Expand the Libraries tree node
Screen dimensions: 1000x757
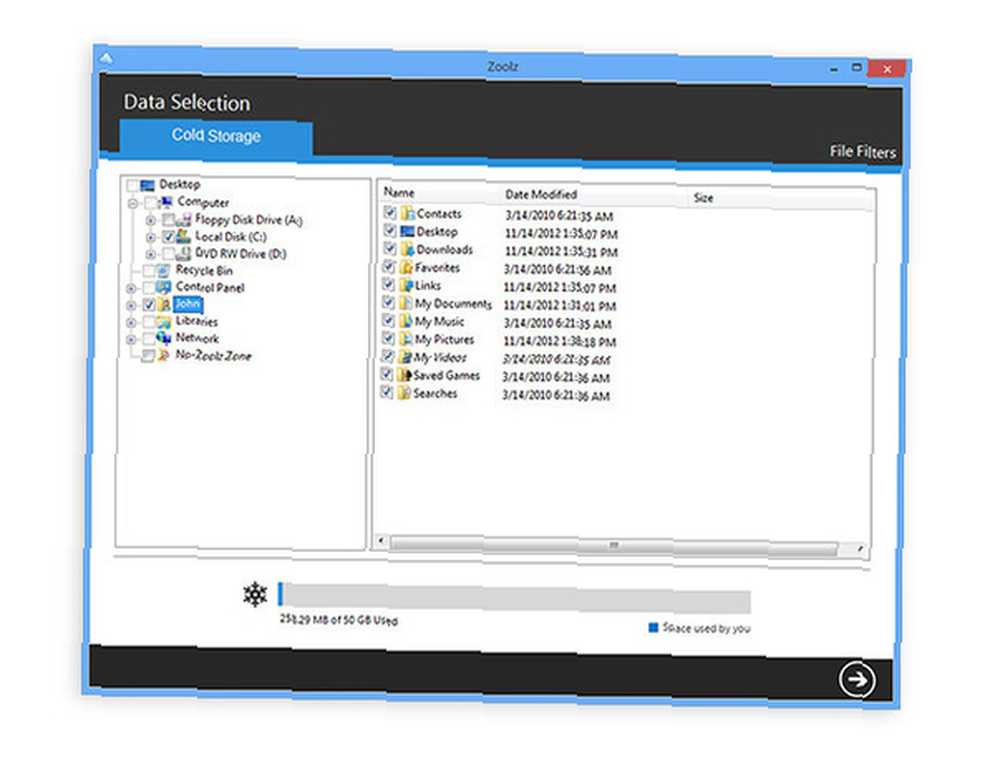click(x=131, y=323)
